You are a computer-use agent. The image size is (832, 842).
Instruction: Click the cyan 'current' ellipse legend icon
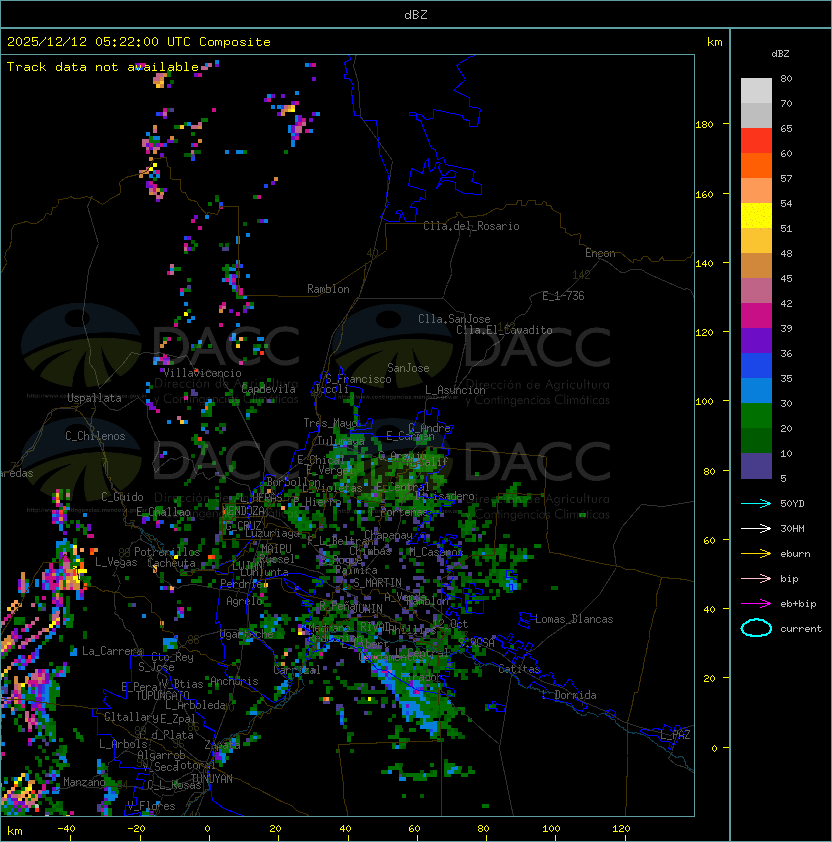click(756, 628)
